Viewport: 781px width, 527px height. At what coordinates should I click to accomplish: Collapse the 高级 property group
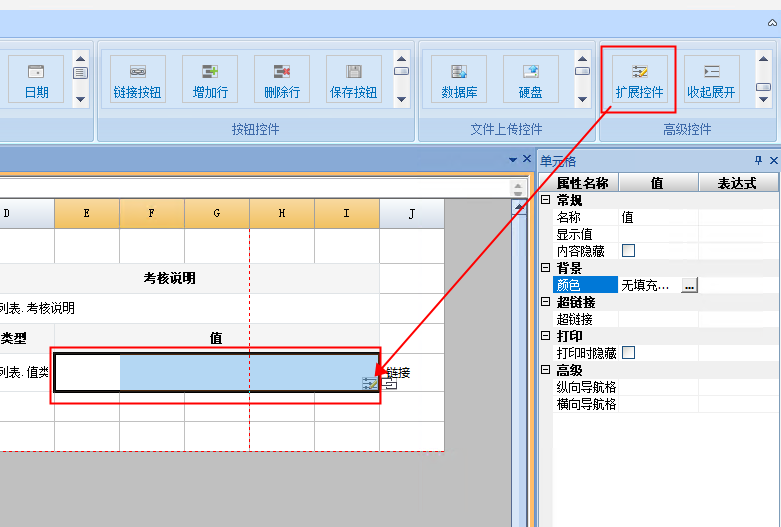coord(546,370)
